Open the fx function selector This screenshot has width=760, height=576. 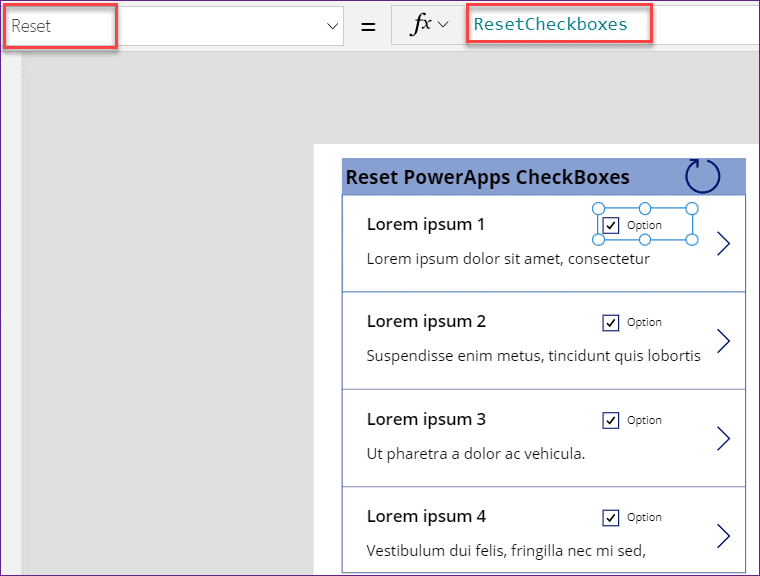(429, 24)
